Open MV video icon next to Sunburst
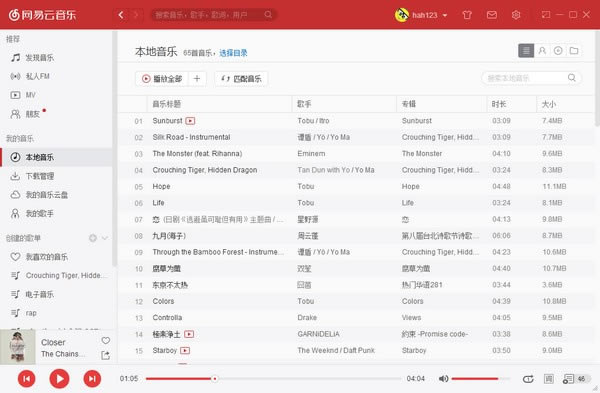The width and height of the screenshot is (600, 393). (x=190, y=121)
